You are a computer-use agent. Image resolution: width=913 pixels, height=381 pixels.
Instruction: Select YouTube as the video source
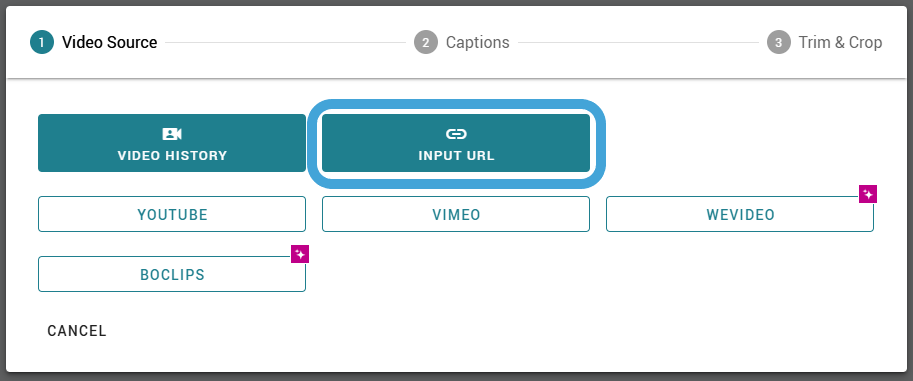coord(172,214)
